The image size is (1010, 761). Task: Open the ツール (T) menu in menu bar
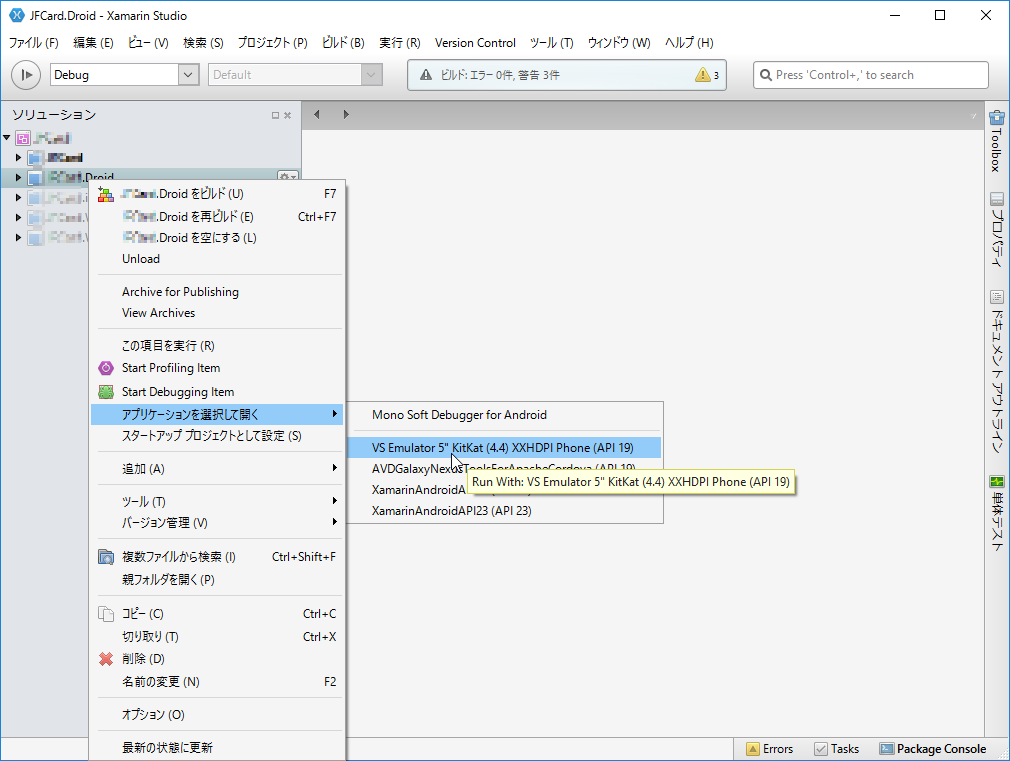[551, 43]
